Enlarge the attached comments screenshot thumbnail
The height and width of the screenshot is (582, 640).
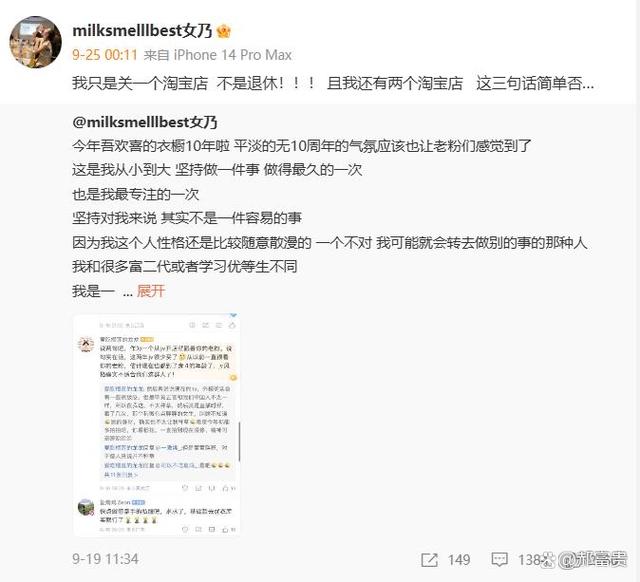(156, 425)
